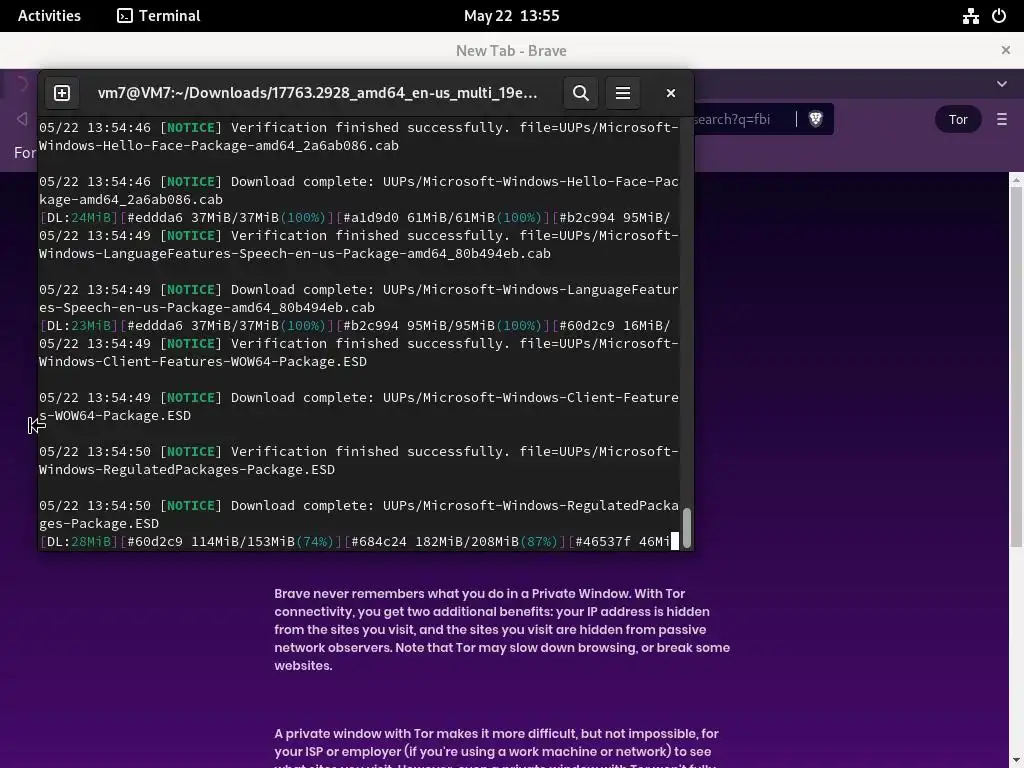Open the clock showing May 22 13:55
This screenshot has width=1024, height=768.
coord(511,16)
